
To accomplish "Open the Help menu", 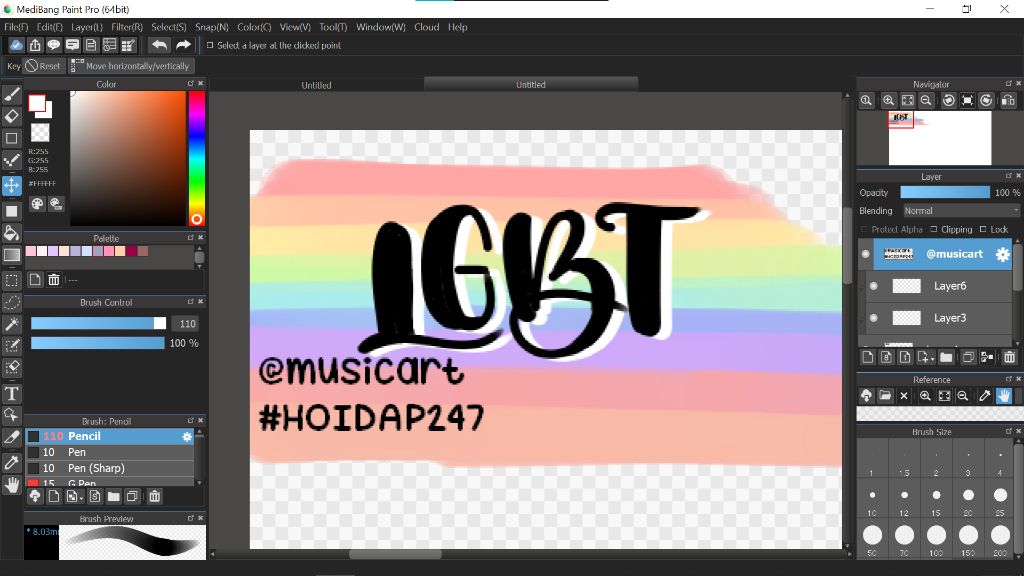I will (457, 27).
